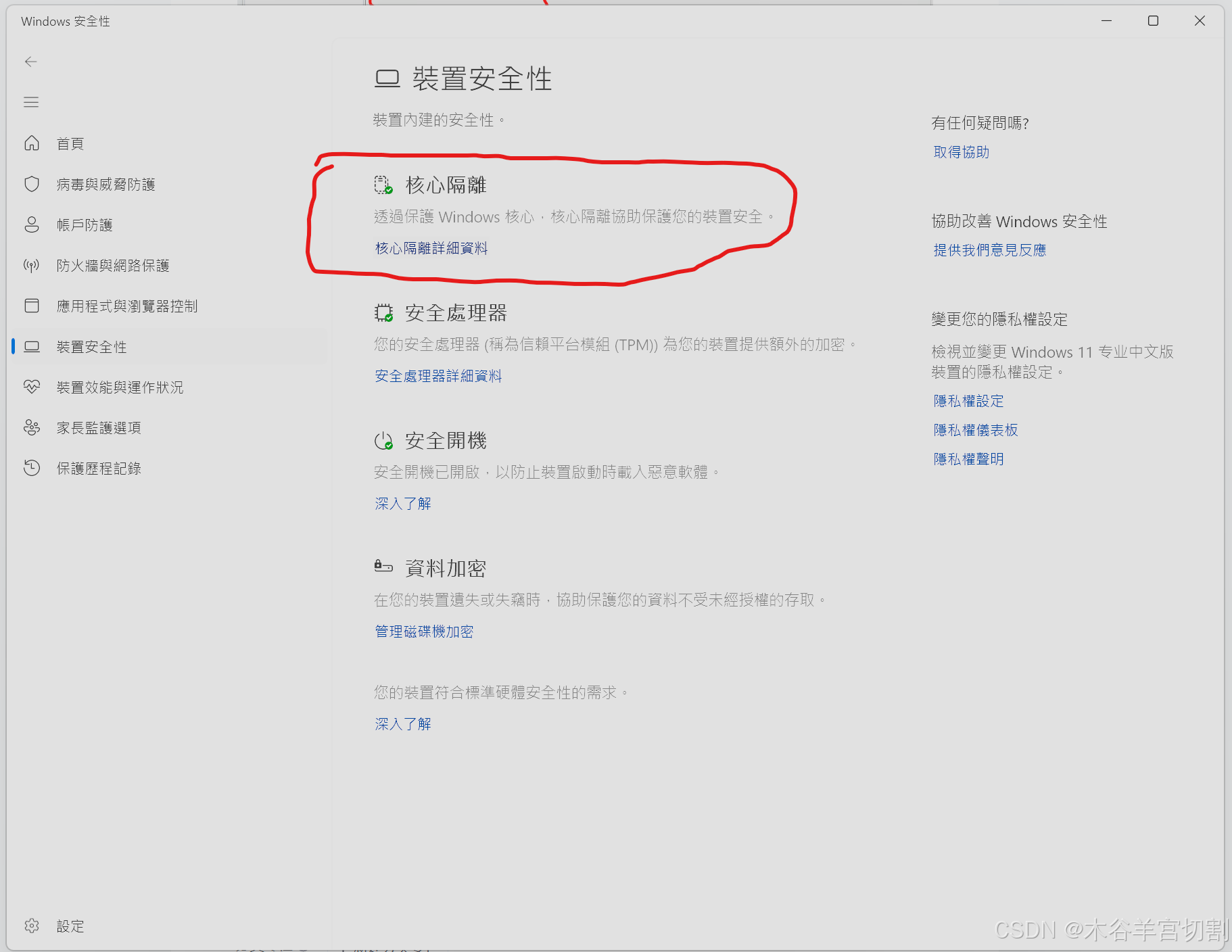Click the 安全處理器 chip icon
Image resolution: width=1232 pixels, height=952 pixels.
[x=383, y=313]
